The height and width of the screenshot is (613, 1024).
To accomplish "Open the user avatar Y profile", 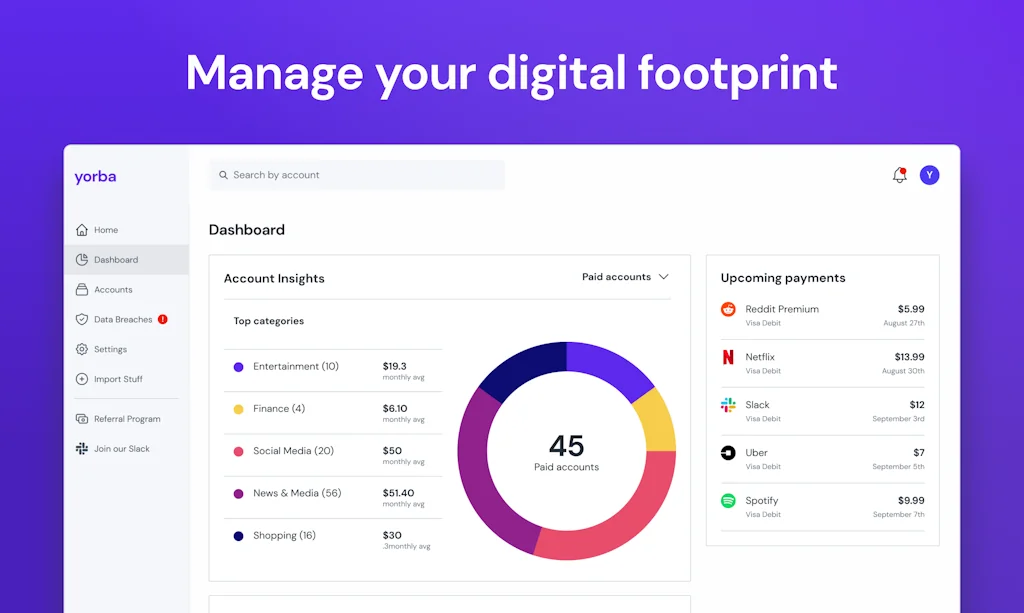I will (x=929, y=176).
